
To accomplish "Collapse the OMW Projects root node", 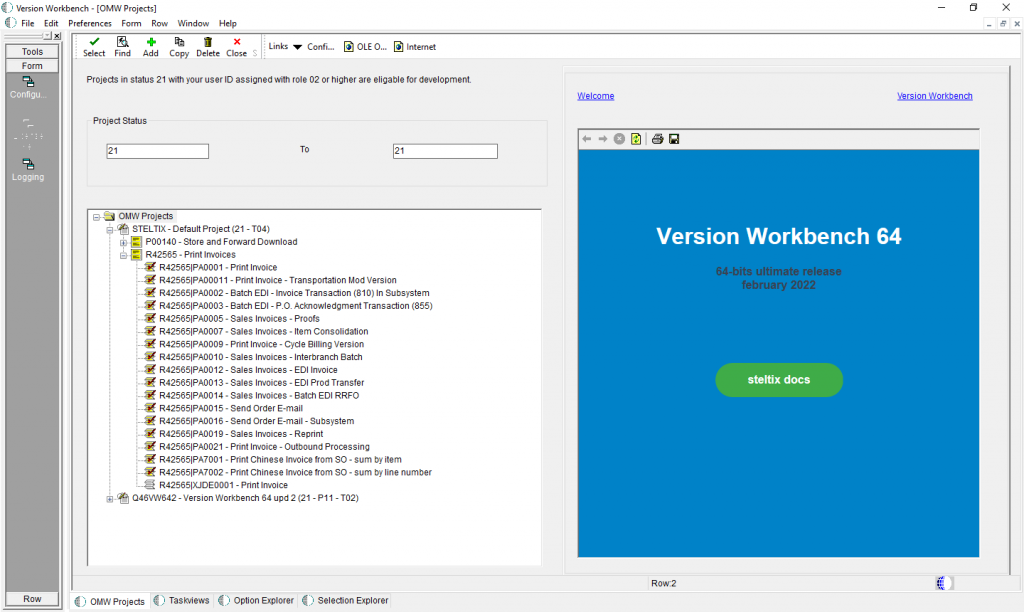I will [96, 216].
